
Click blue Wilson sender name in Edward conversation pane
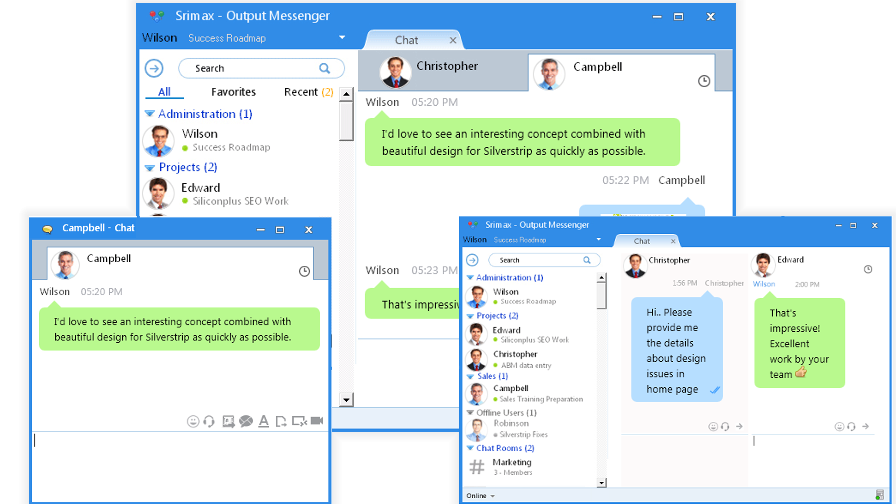(x=764, y=284)
